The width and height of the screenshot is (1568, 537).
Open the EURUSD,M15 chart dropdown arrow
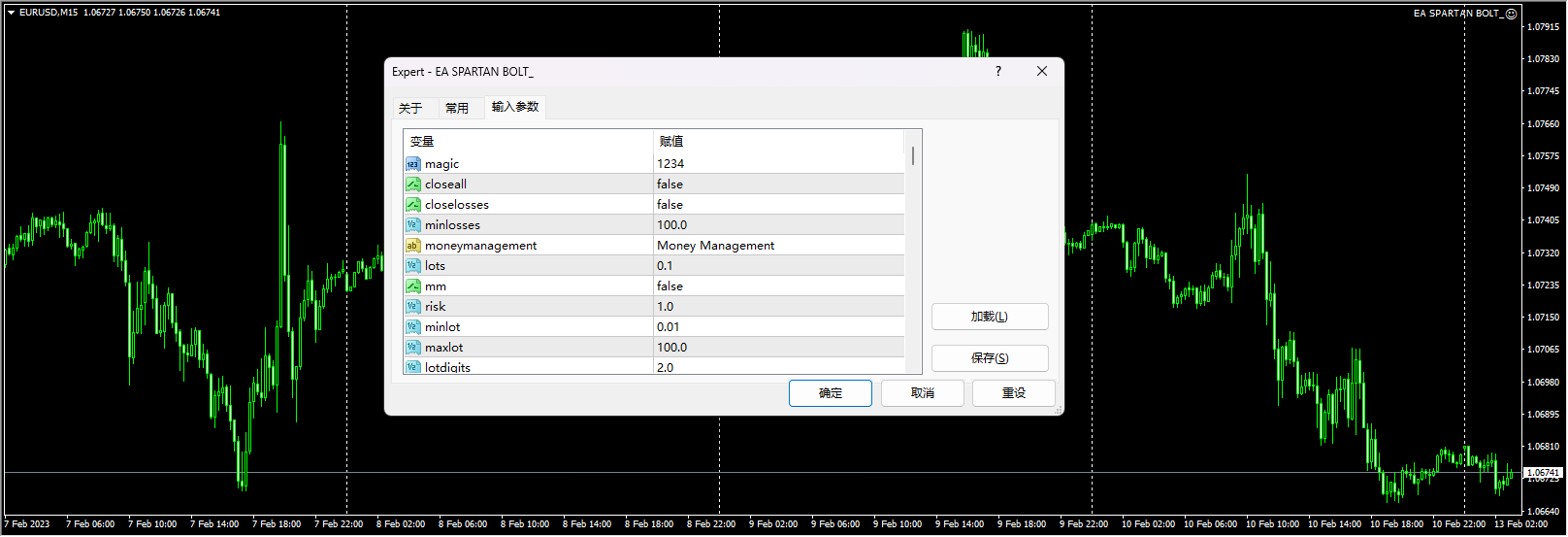point(11,13)
